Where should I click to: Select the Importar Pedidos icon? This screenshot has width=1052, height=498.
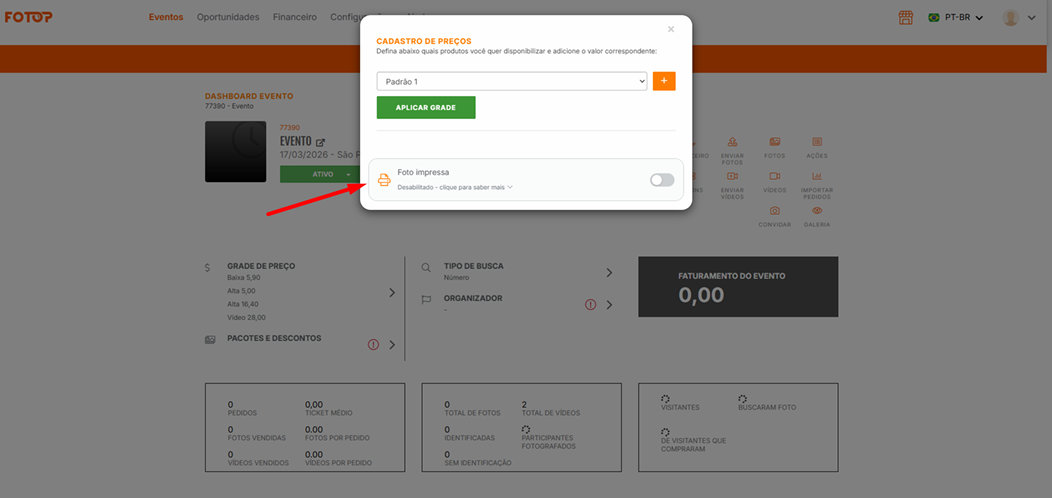click(816, 177)
